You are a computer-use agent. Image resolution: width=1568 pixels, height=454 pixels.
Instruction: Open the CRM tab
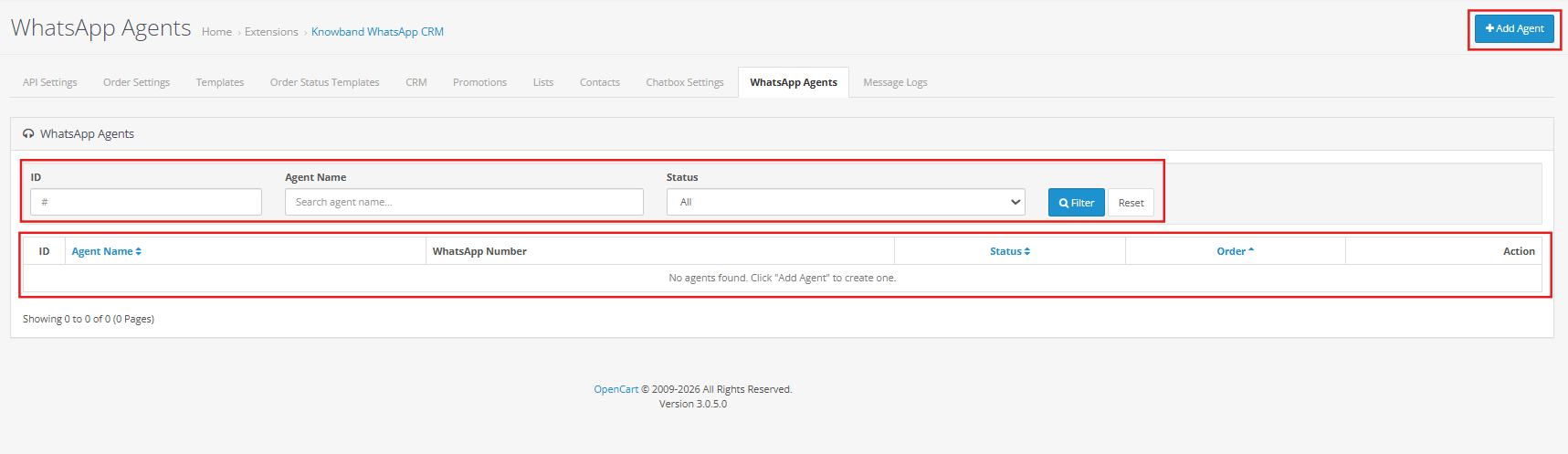tap(416, 82)
